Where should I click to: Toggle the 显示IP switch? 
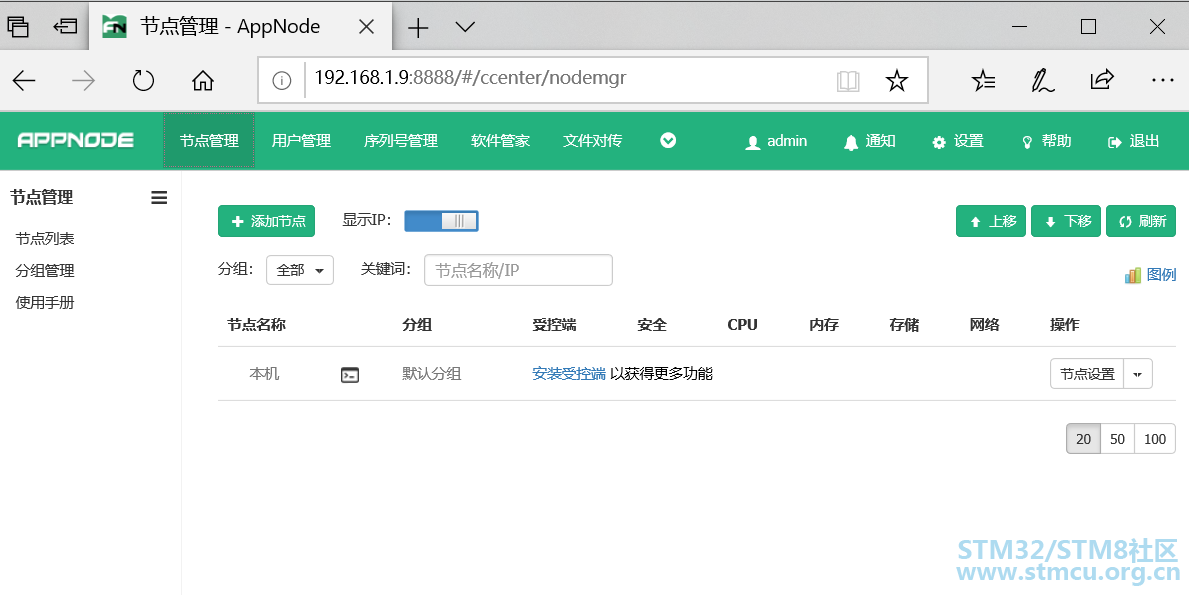coord(441,221)
